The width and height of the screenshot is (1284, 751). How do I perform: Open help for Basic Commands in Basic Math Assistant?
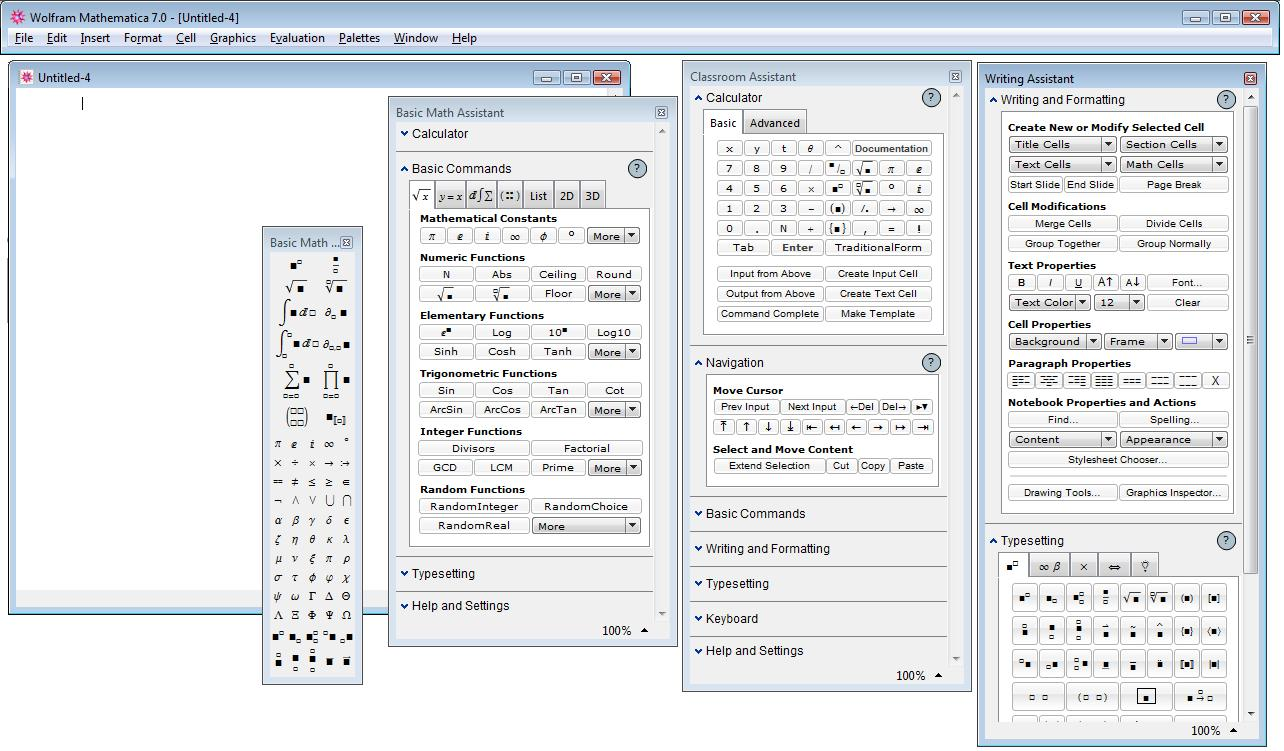637,169
